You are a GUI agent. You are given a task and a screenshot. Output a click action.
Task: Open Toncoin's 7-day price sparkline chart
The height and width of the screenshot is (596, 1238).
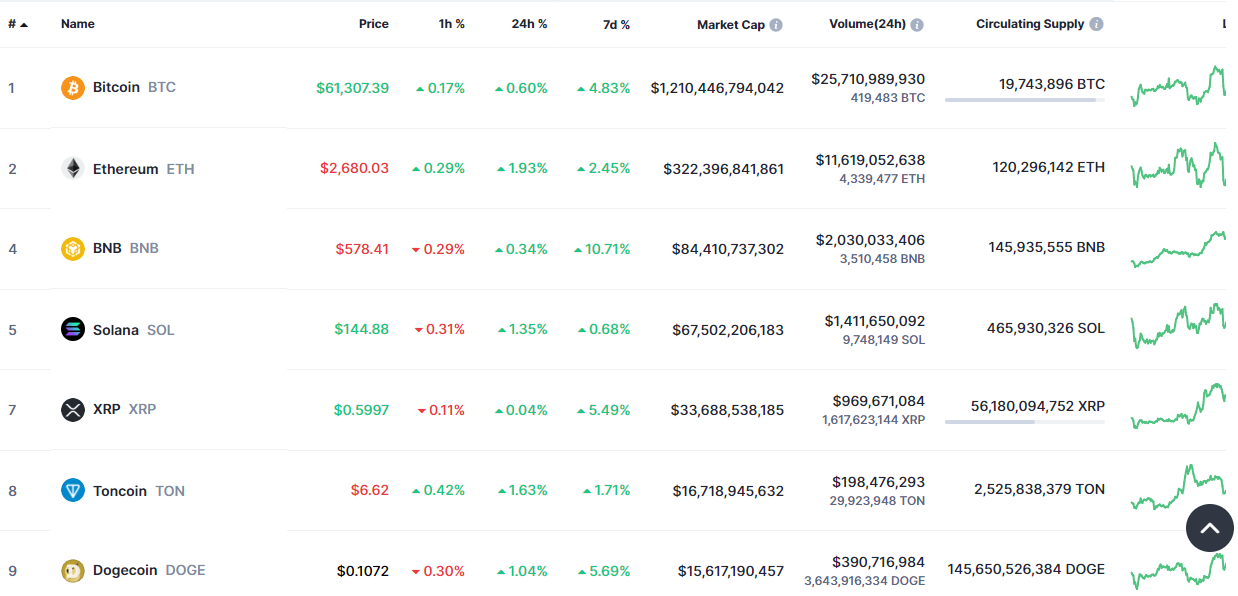point(1179,487)
